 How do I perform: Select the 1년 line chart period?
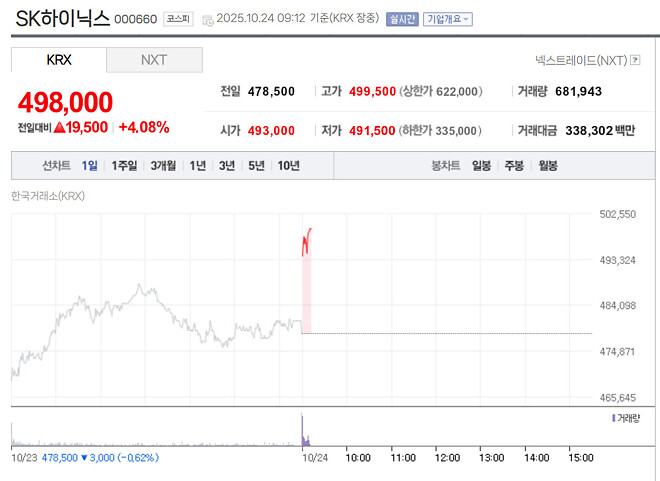point(197,166)
